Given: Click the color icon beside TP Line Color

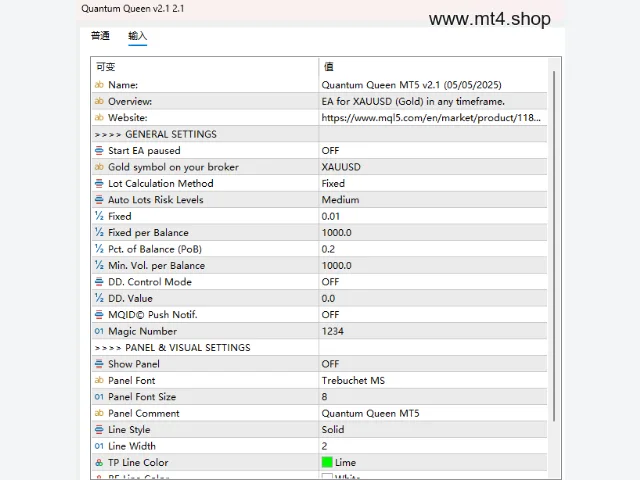Looking at the screenshot, I should 99,462.
